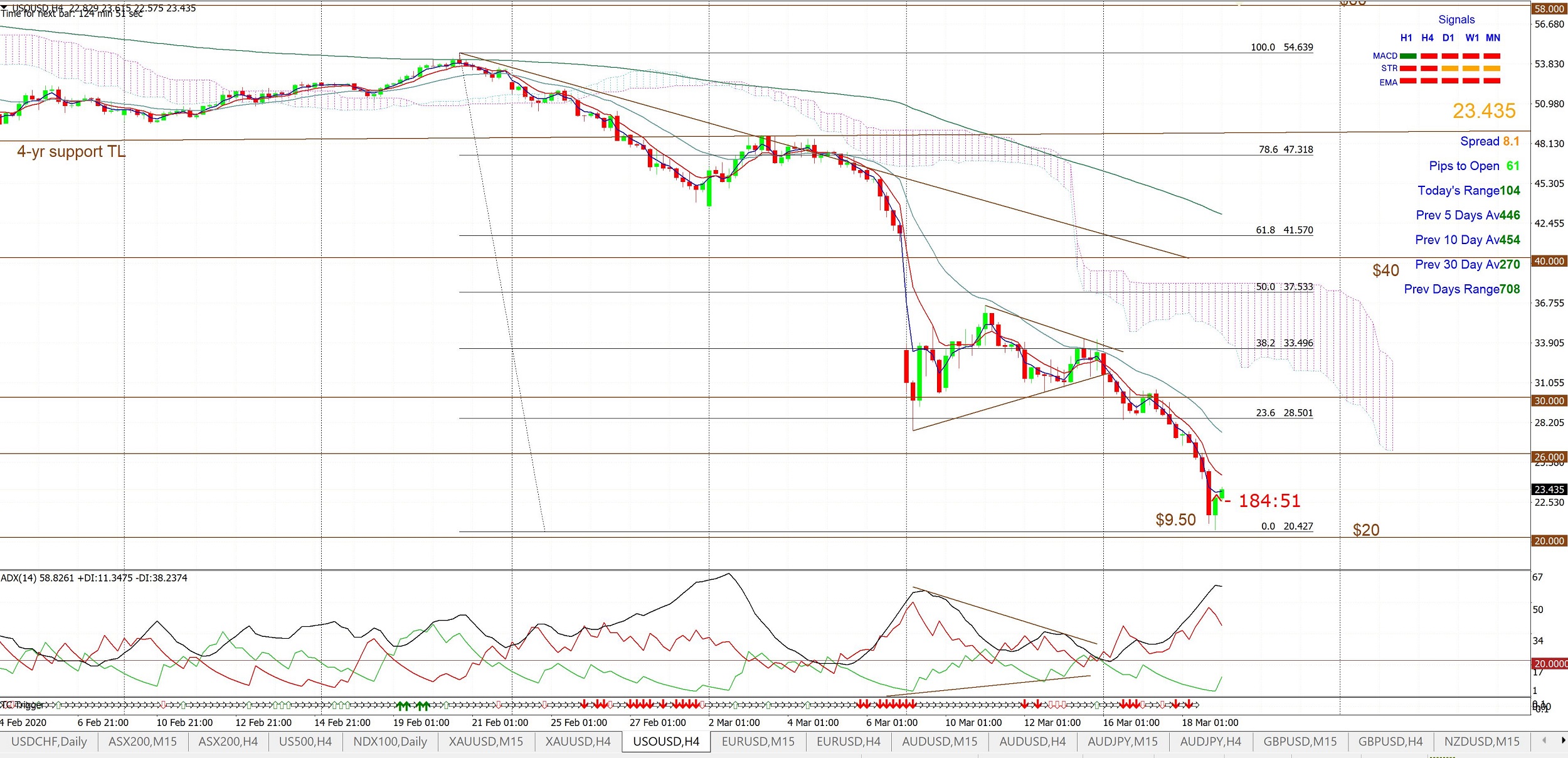This screenshot has height=758, width=1568.
Task: Select the H1 timeframe label in Signals
Action: 1406,38
